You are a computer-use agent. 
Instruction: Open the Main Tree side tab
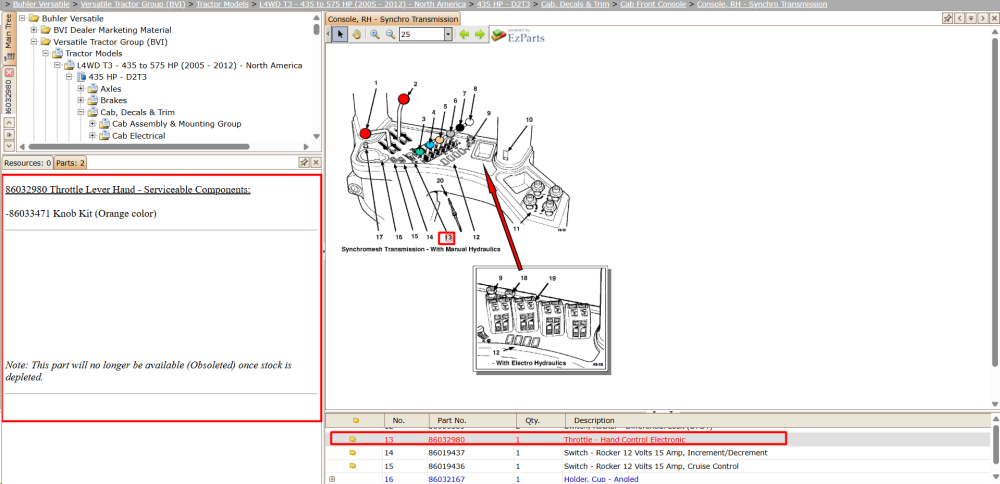(x=8, y=39)
